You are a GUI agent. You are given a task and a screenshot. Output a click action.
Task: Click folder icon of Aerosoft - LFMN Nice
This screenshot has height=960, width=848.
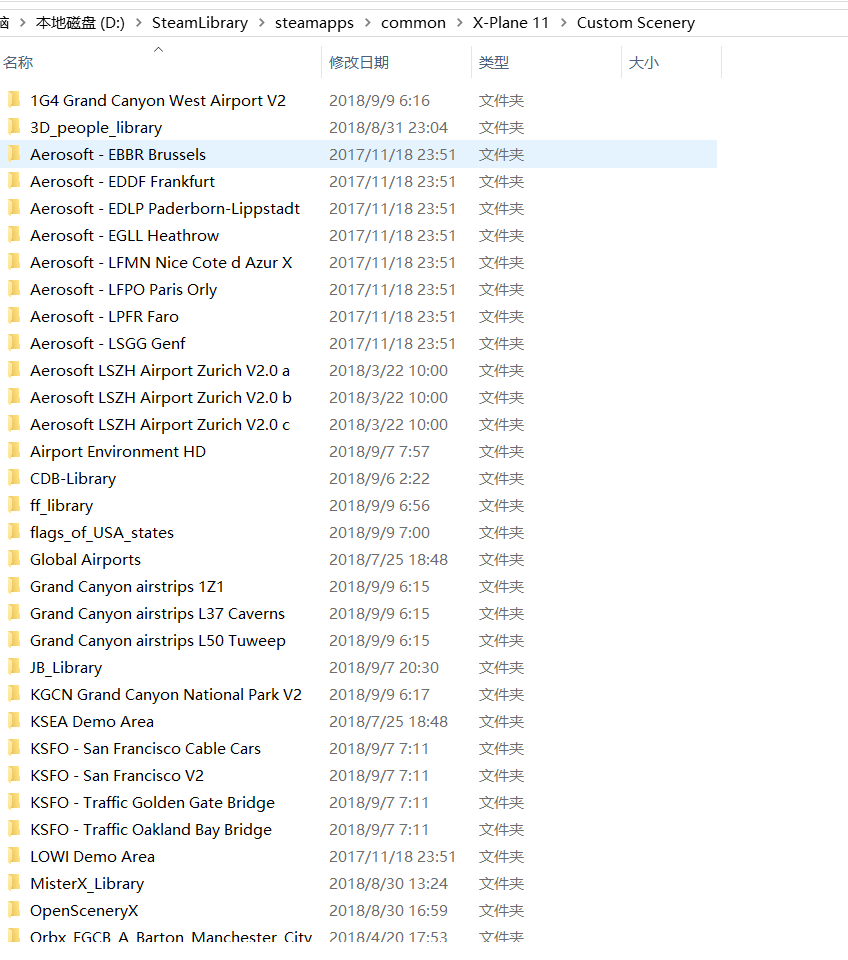click(x=14, y=261)
